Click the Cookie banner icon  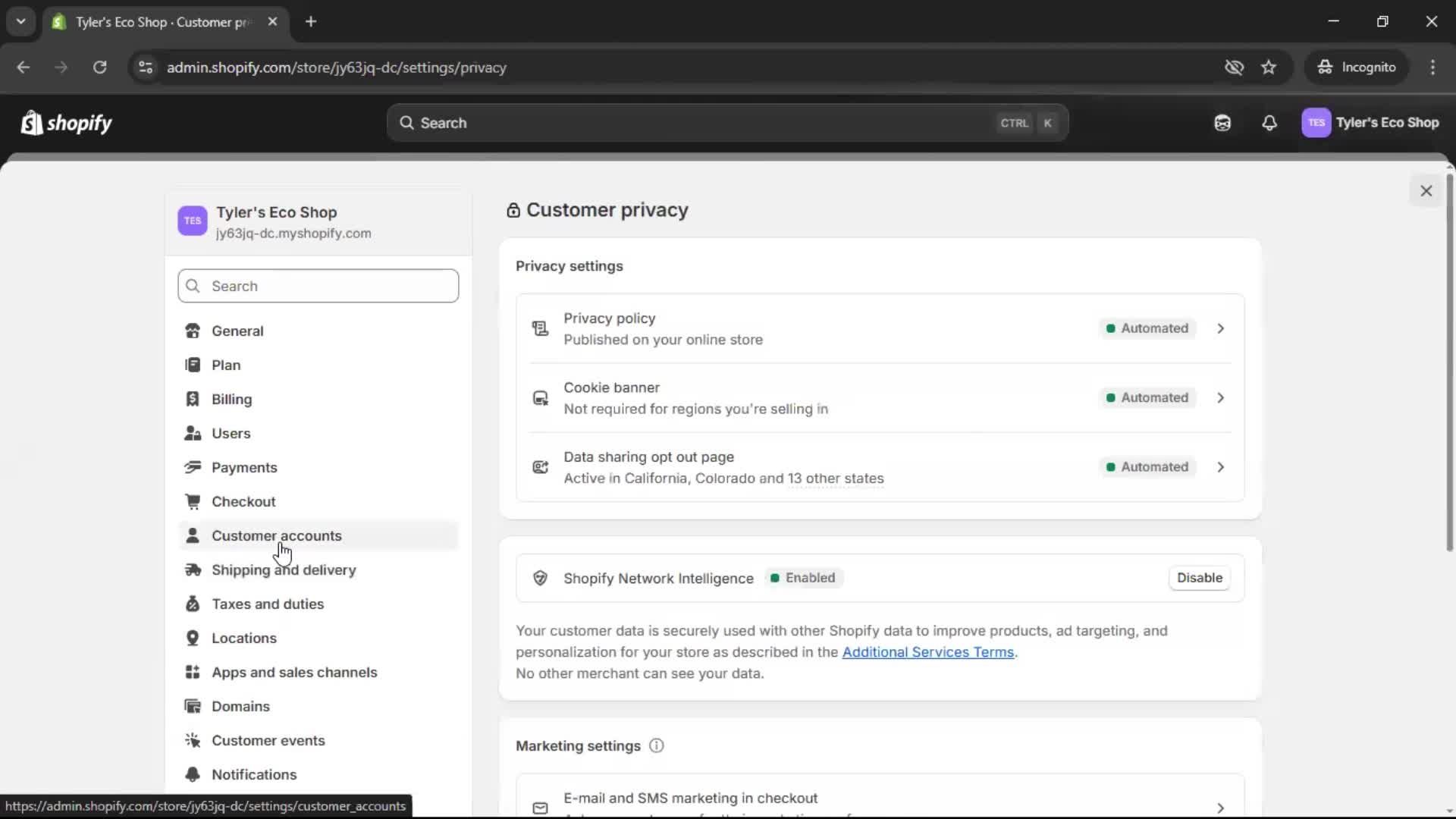pos(540,398)
